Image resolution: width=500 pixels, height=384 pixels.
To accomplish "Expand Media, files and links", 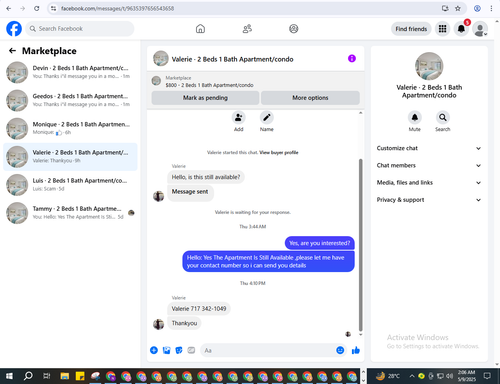I will (x=429, y=183).
